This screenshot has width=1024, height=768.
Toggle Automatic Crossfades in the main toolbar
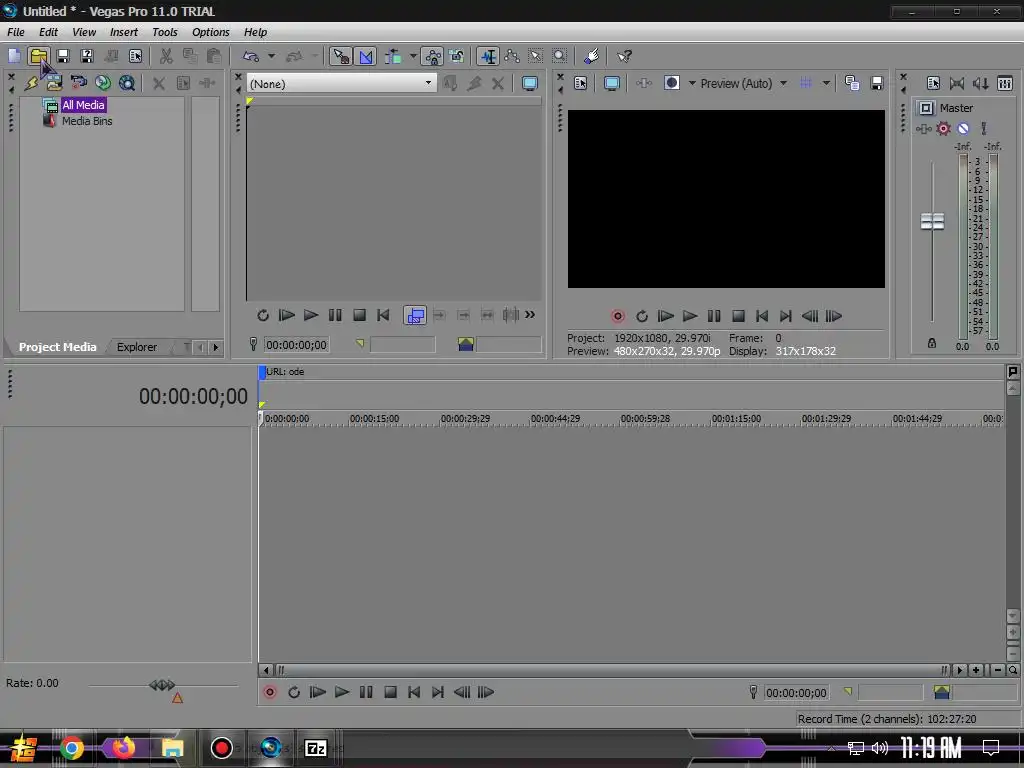pos(366,56)
